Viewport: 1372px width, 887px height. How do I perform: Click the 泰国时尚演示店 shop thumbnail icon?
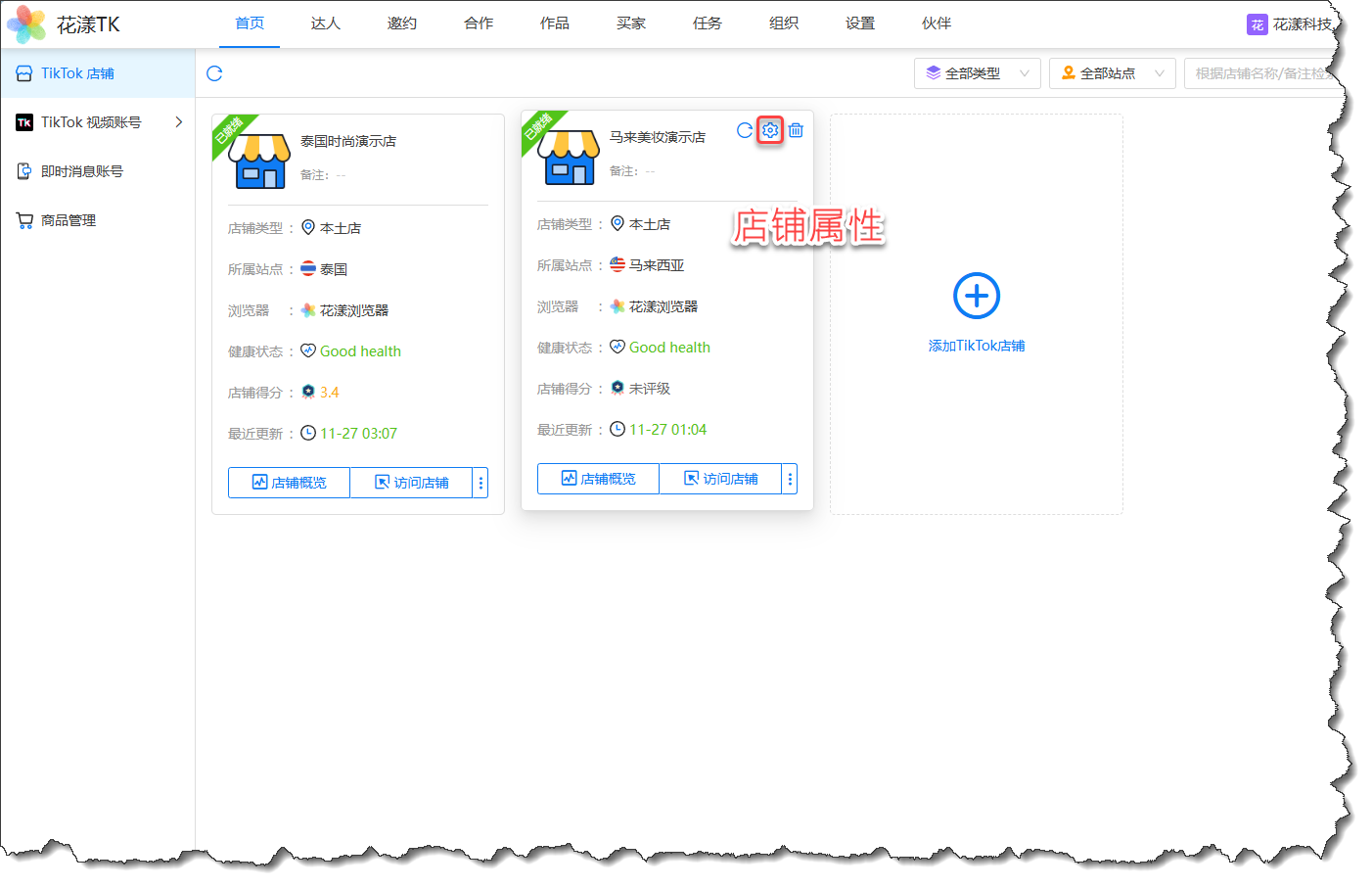tap(259, 162)
